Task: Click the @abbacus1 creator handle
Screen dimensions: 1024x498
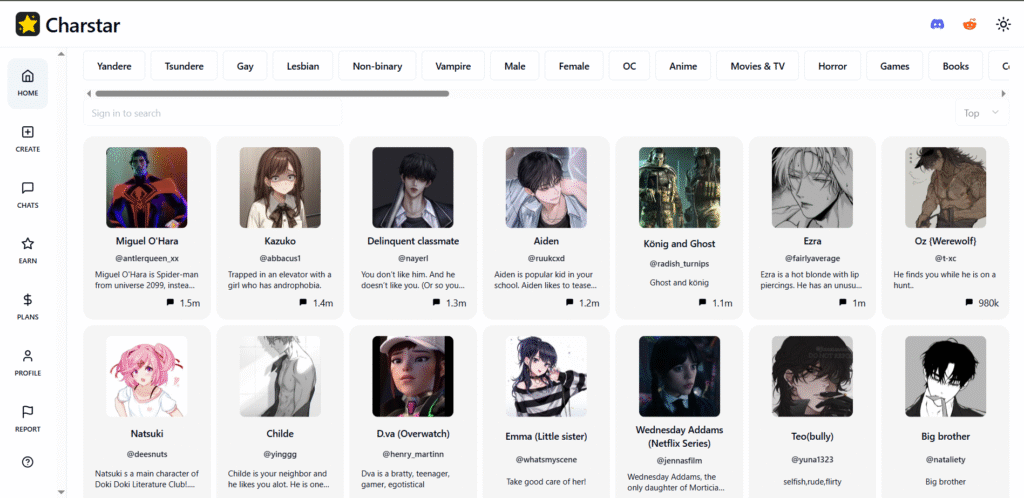Action: click(x=280, y=258)
